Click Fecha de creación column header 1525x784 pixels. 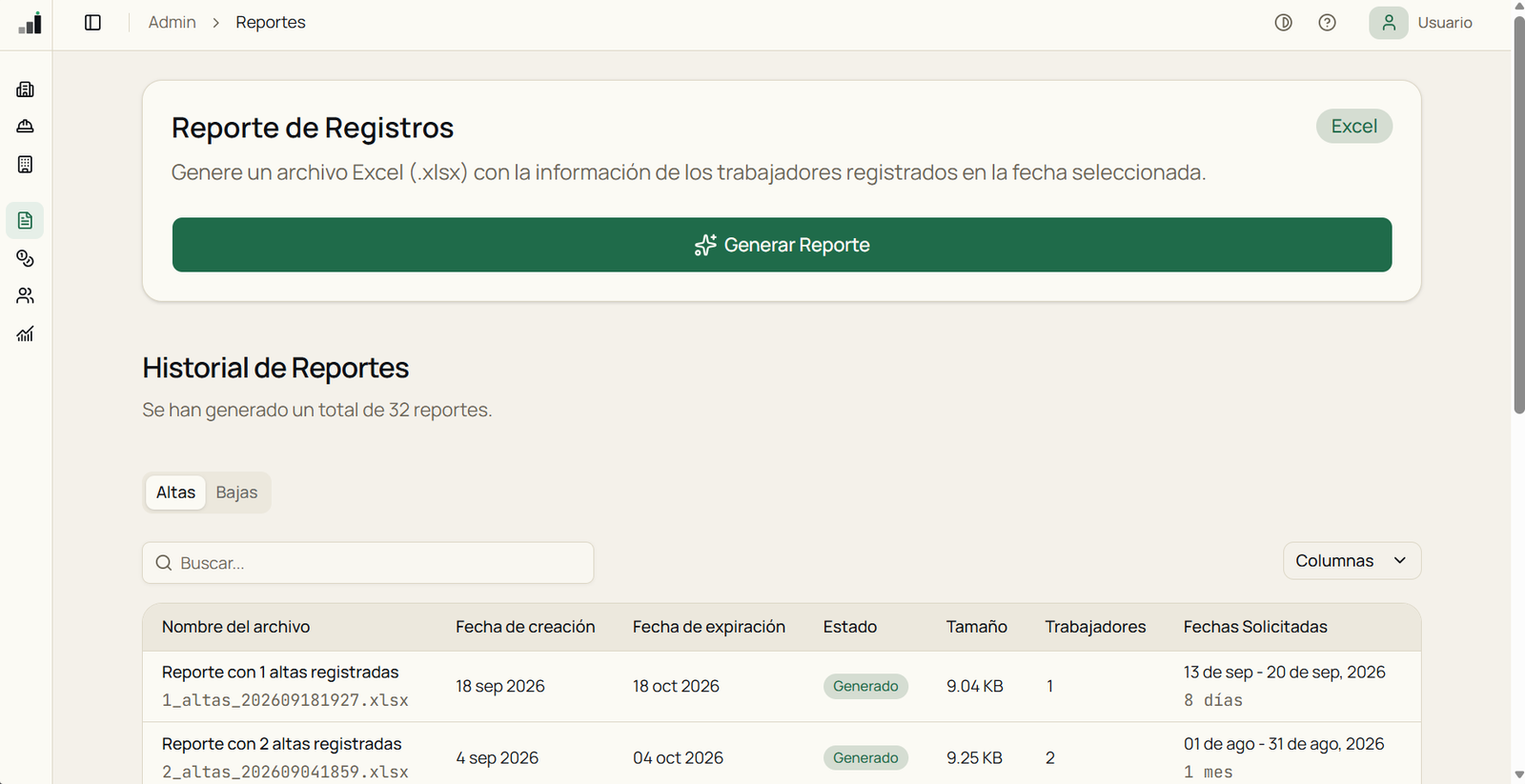pyautogui.click(x=525, y=627)
